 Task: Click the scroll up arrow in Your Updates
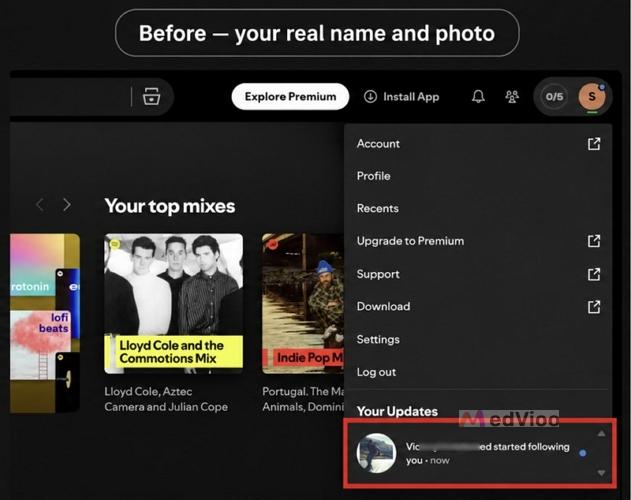pos(601,434)
